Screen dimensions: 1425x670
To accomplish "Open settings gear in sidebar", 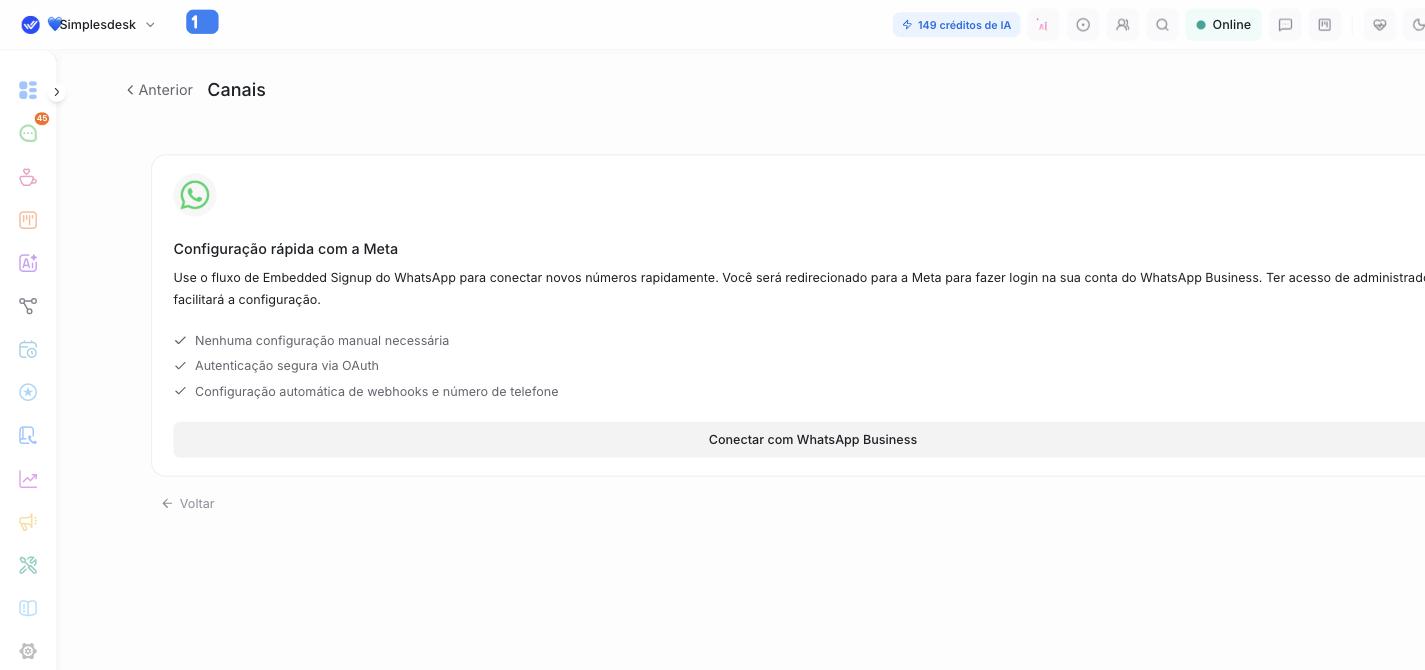I will pos(28,651).
